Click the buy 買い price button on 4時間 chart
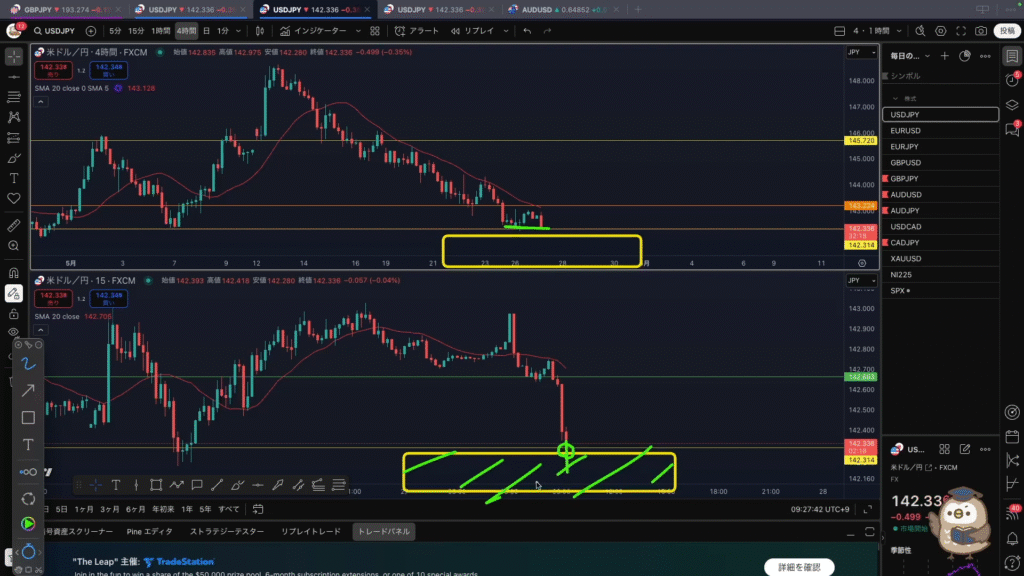This screenshot has height=576, width=1024. 108,70
